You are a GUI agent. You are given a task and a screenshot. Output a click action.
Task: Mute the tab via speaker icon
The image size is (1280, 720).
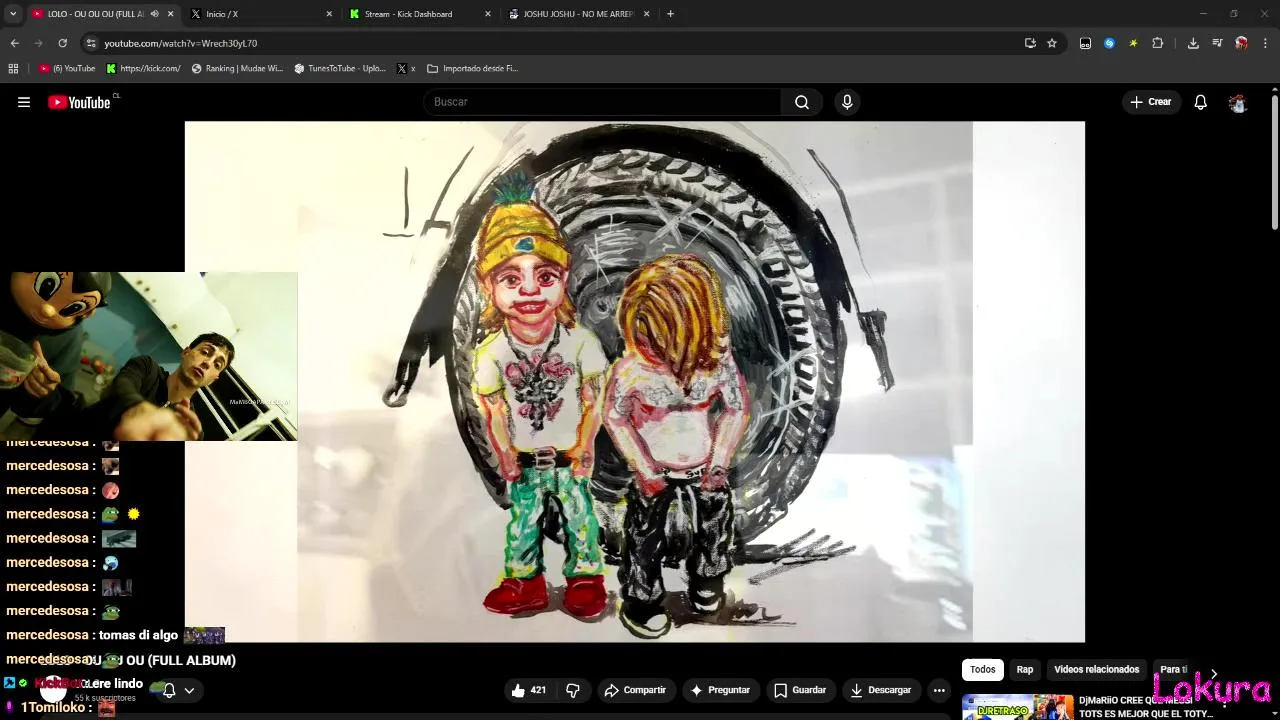click(x=154, y=14)
